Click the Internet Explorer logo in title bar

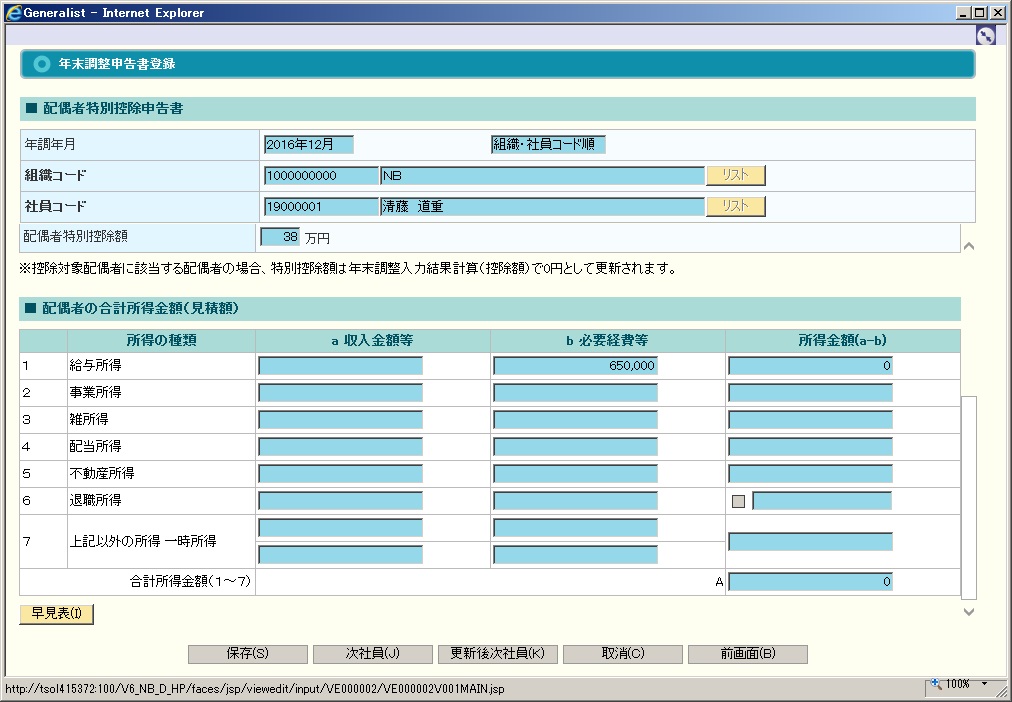(x=13, y=13)
